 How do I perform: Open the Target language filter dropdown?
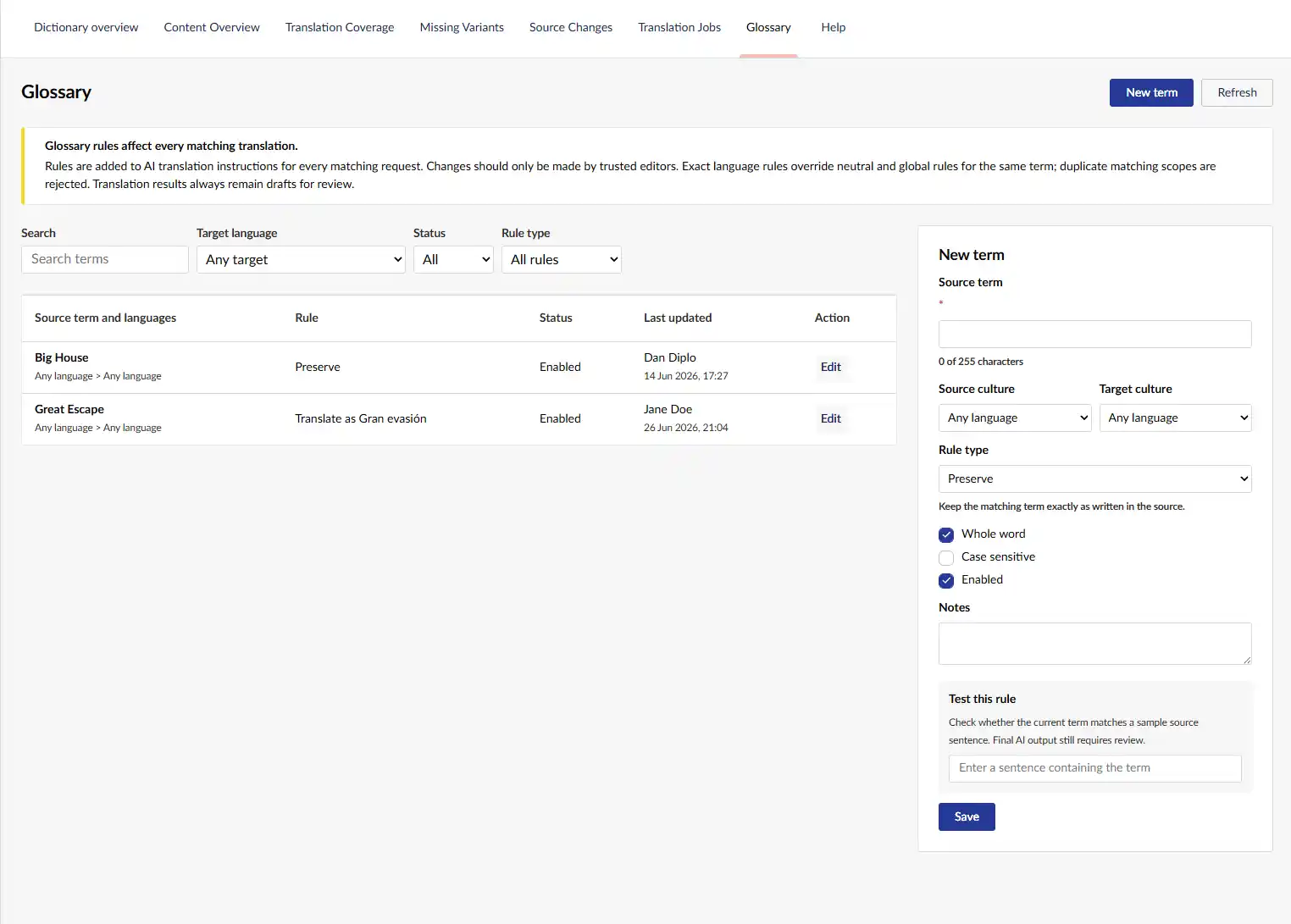pyautogui.click(x=301, y=259)
